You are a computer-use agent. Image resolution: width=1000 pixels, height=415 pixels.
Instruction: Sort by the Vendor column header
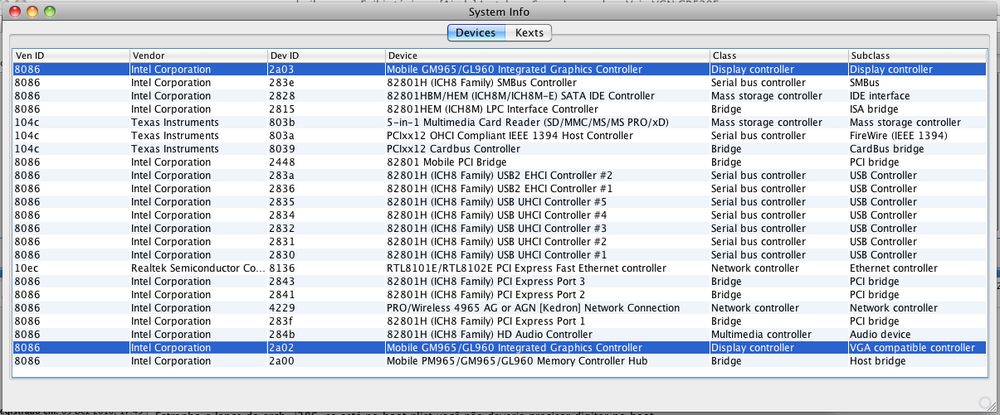click(197, 56)
